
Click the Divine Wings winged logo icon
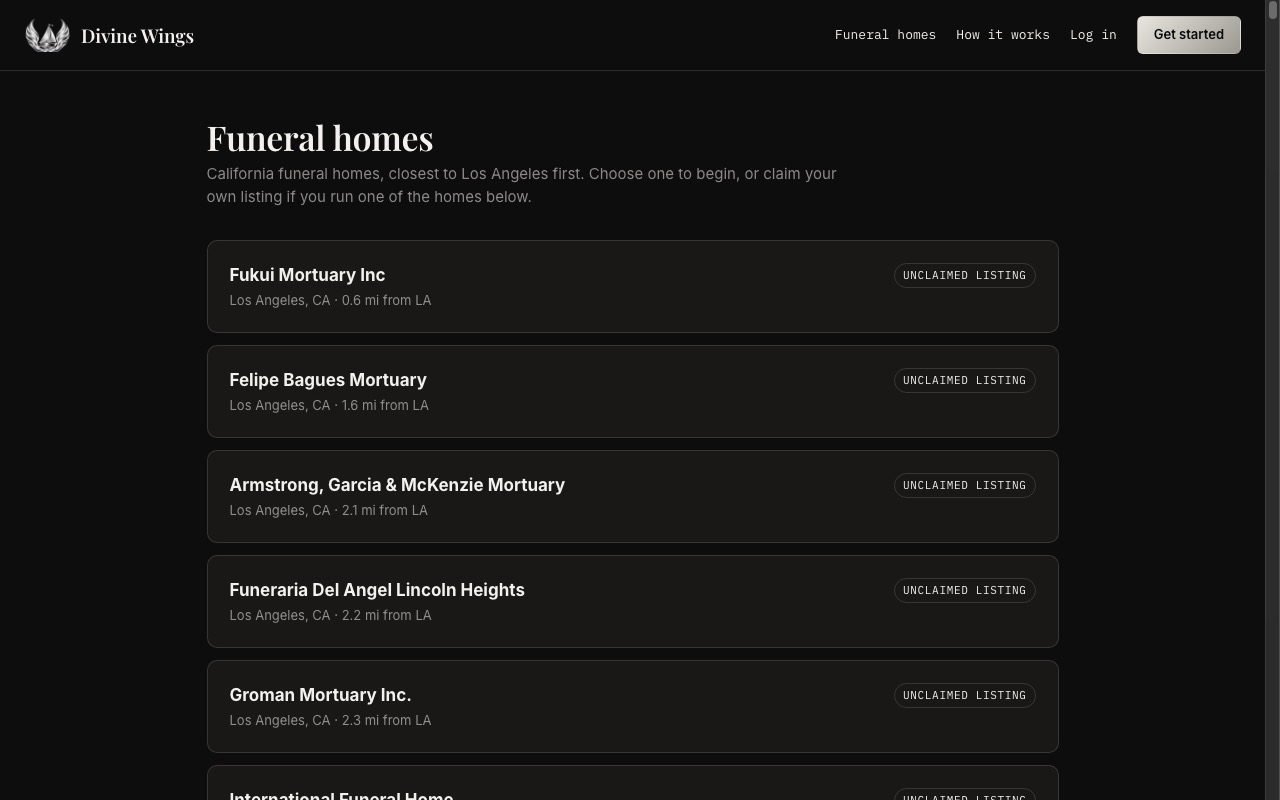(x=47, y=35)
